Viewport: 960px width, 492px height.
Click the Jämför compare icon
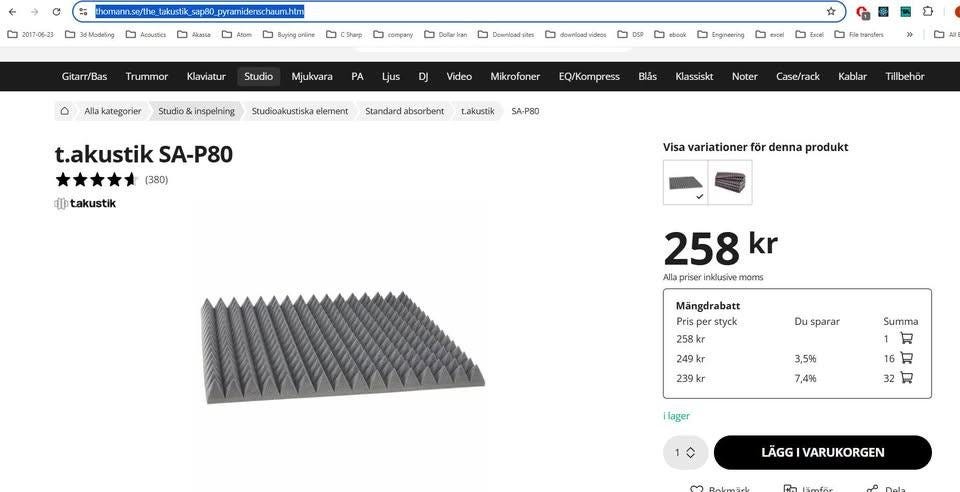coord(790,488)
